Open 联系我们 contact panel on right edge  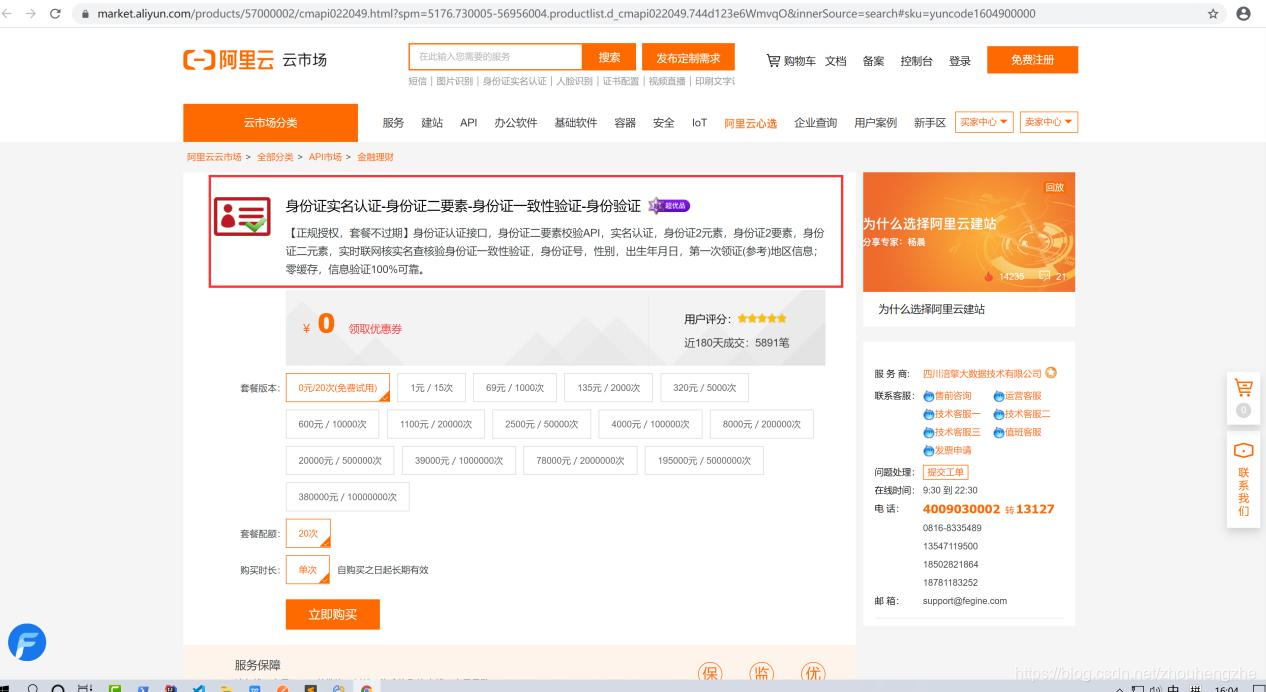point(1243,478)
